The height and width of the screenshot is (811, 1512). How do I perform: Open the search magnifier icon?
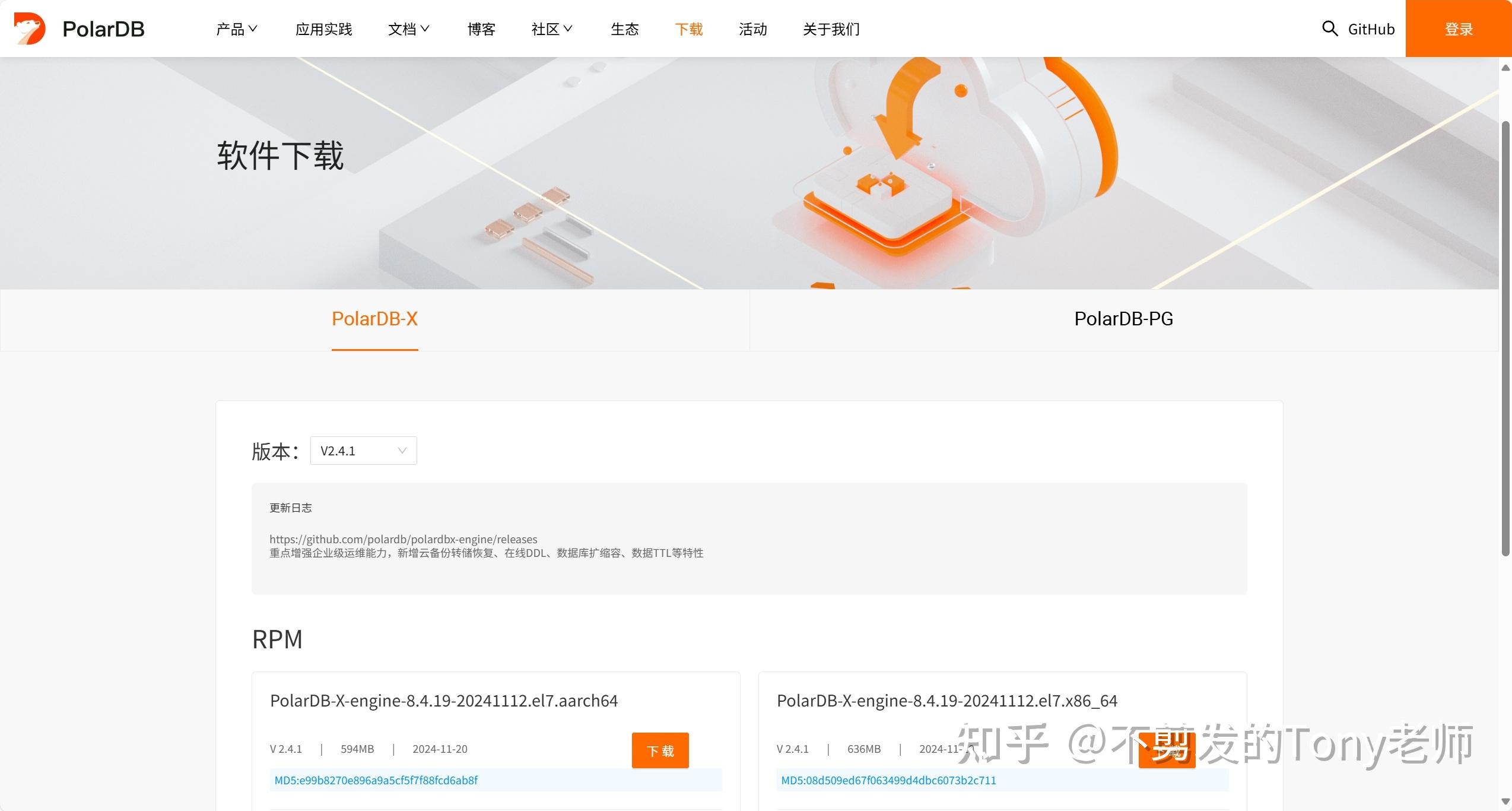coord(1330,28)
